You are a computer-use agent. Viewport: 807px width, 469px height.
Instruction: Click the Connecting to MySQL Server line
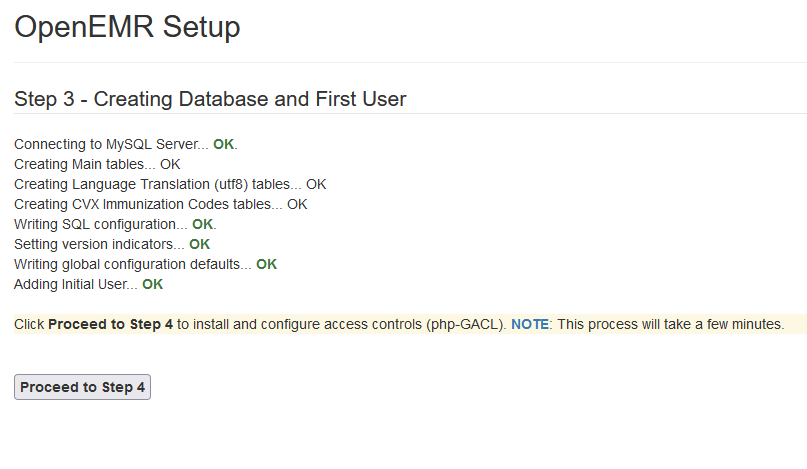tap(110, 144)
